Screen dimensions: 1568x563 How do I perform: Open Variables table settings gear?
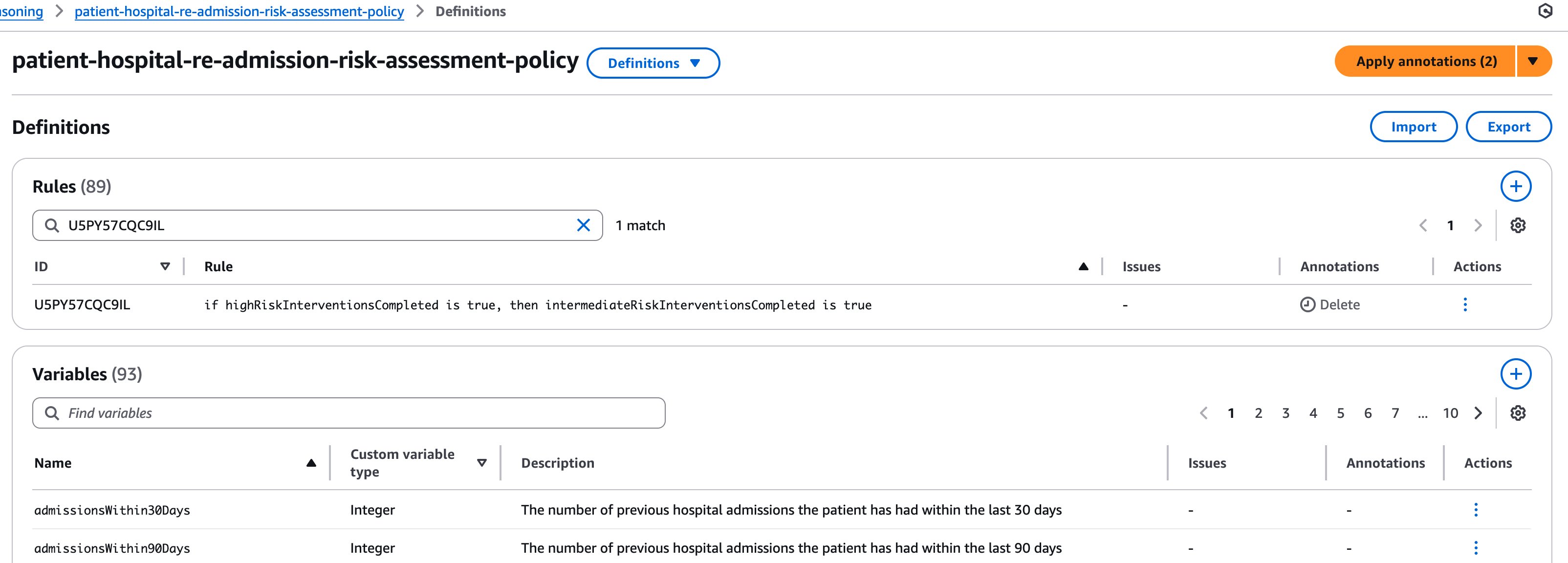click(1518, 413)
